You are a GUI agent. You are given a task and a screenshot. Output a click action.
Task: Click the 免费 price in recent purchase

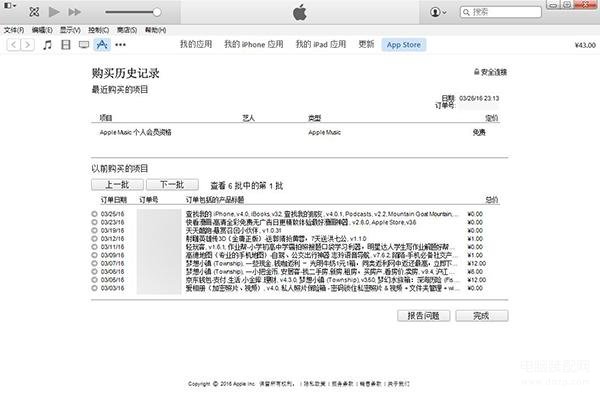[x=479, y=132]
